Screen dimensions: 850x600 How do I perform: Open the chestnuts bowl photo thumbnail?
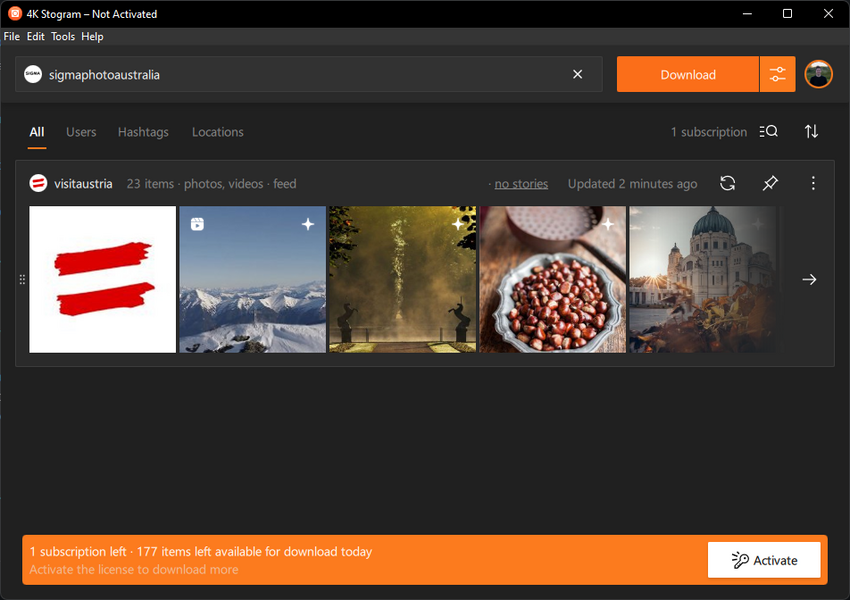[553, 280]
